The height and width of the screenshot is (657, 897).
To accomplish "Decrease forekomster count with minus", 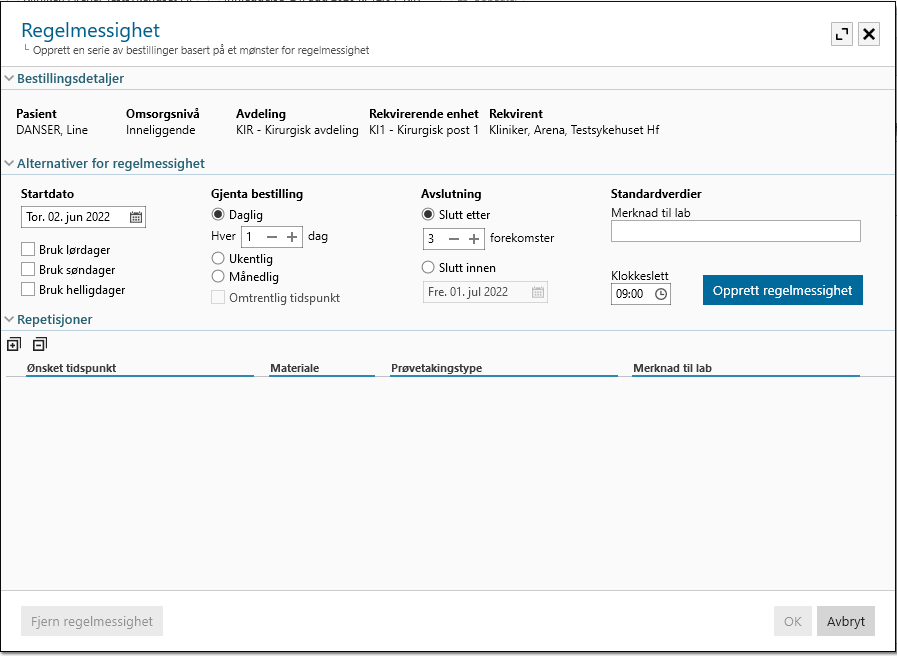I will pyautogui.click(x=453, y=239).
